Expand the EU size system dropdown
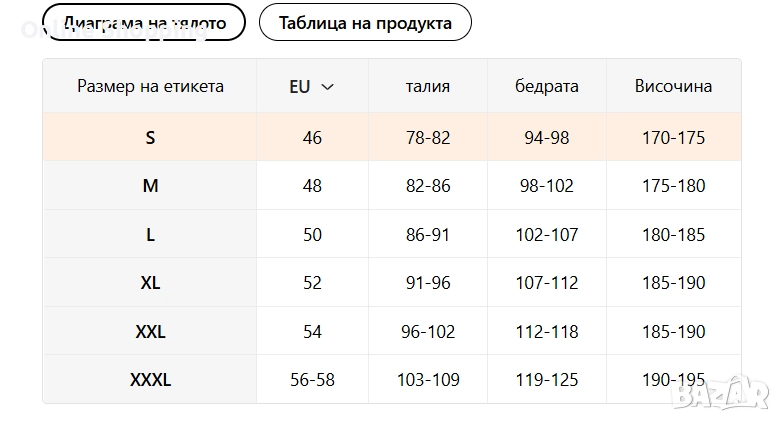781x422 pixels. (311, 86)
